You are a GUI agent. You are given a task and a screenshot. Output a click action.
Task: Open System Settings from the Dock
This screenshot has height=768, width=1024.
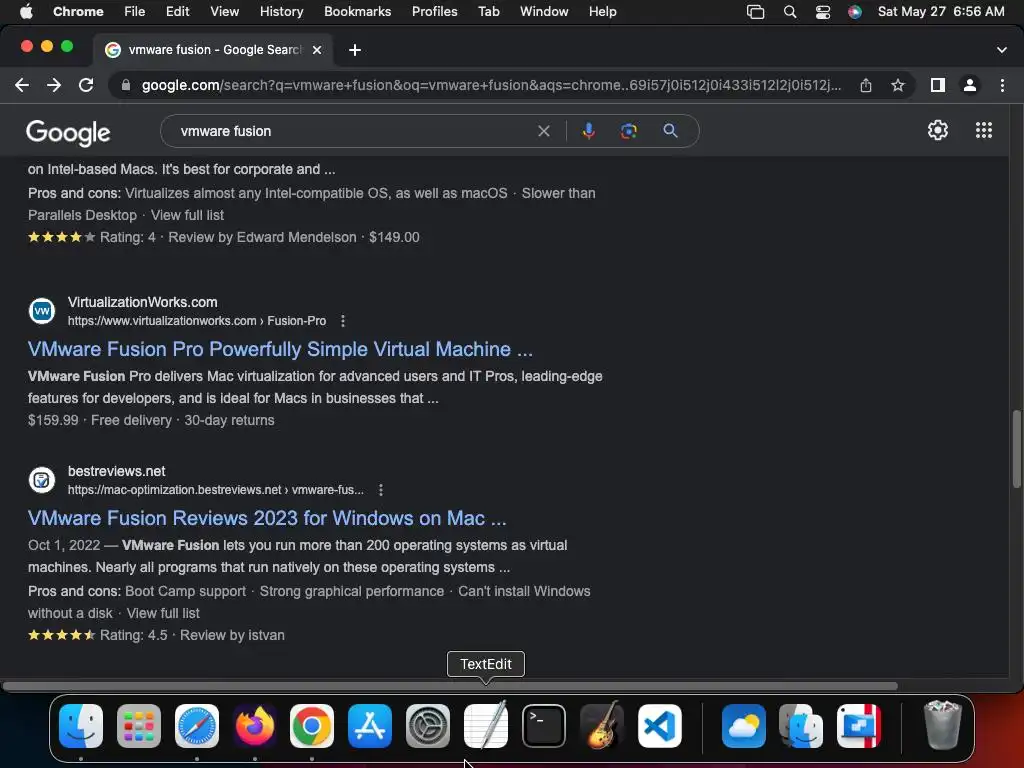(x=428, y=726)
